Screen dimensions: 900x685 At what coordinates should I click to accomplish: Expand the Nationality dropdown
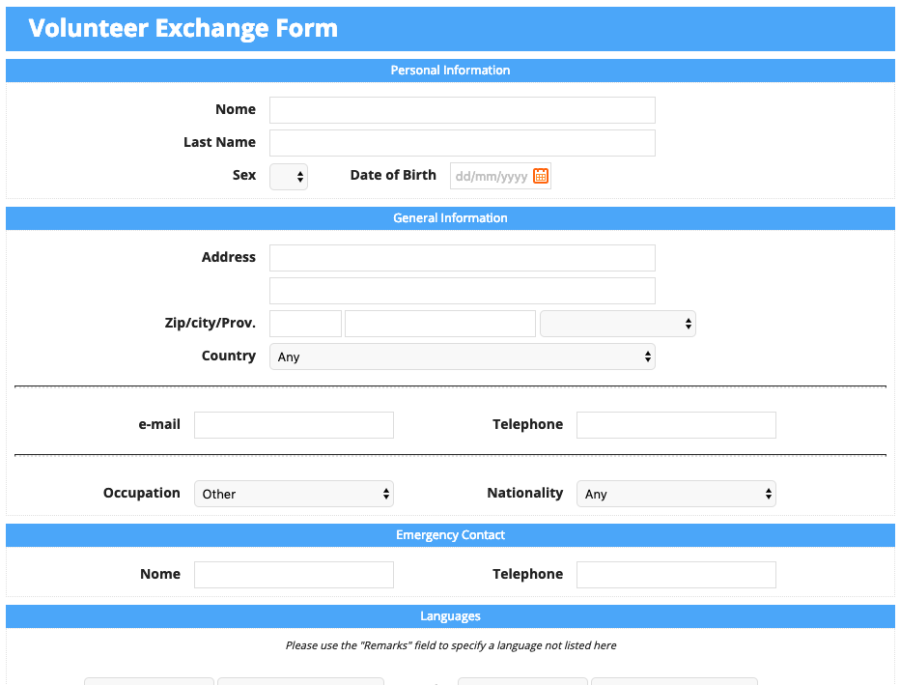(676, 494)
